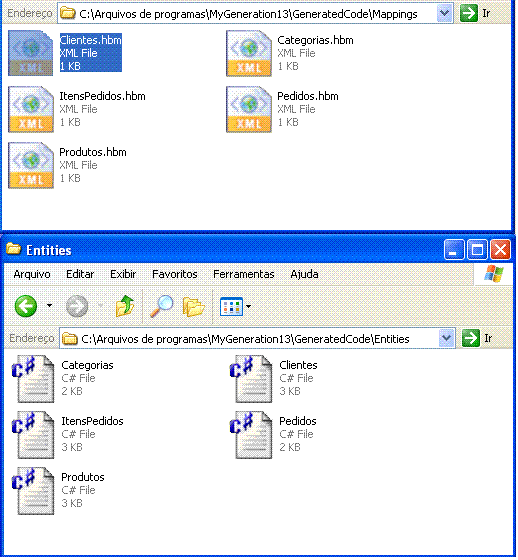The image size is (518, 560).
Task: Click the Ir button beside Mappings path
Action: click(x=475, y=14)
